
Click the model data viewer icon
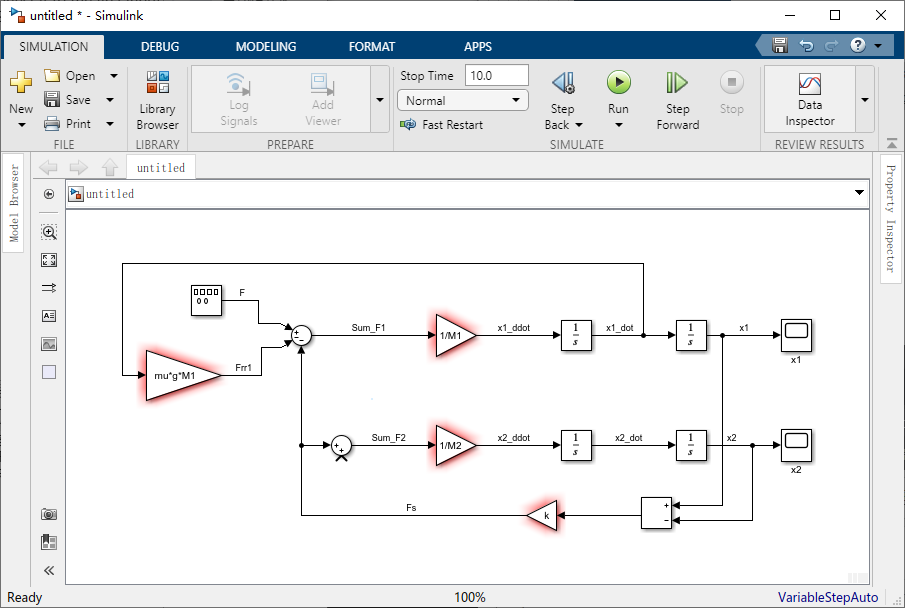[x=49, y=542]
